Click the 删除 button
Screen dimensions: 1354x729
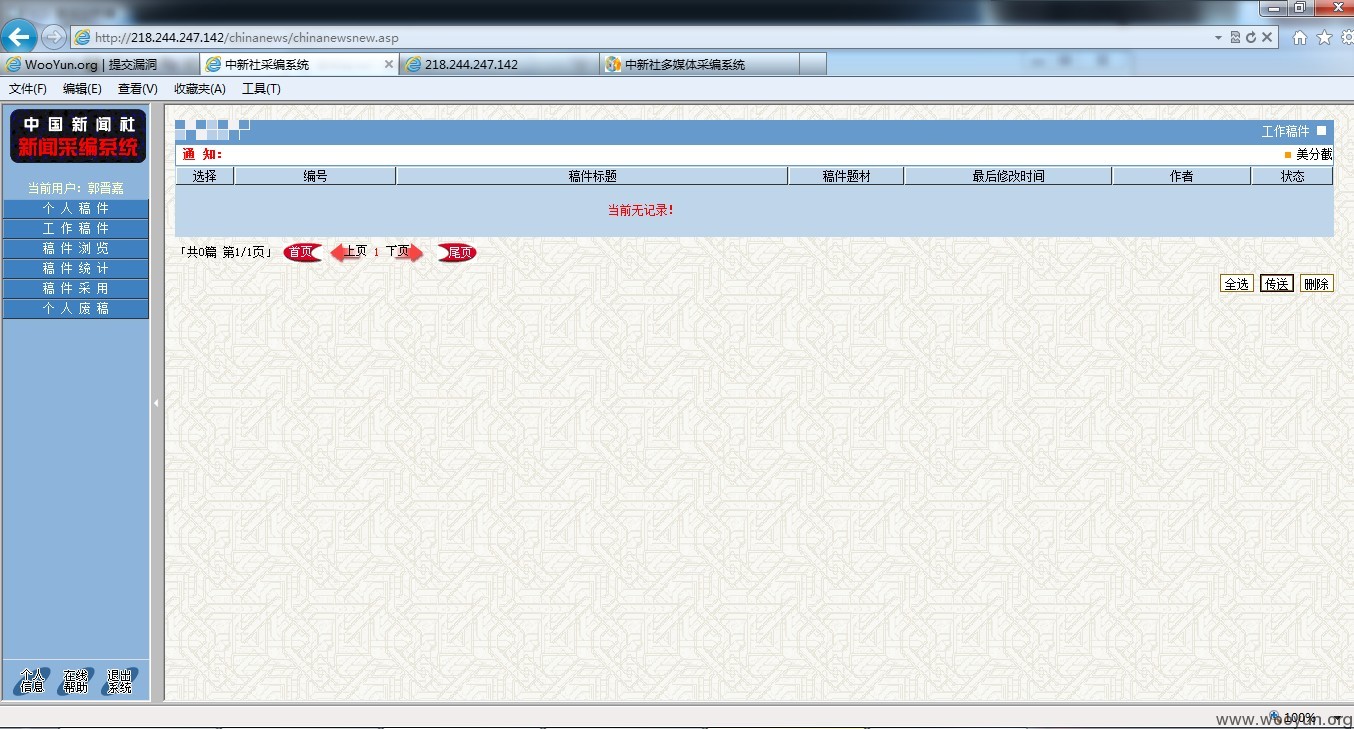coord(1316,284)
